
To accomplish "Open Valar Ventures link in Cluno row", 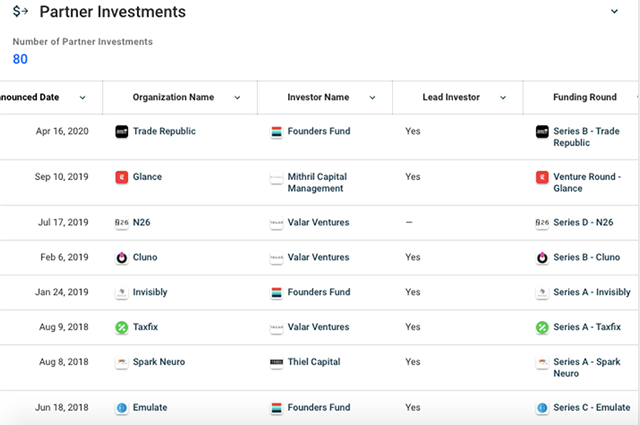I will tap(318, 257).
